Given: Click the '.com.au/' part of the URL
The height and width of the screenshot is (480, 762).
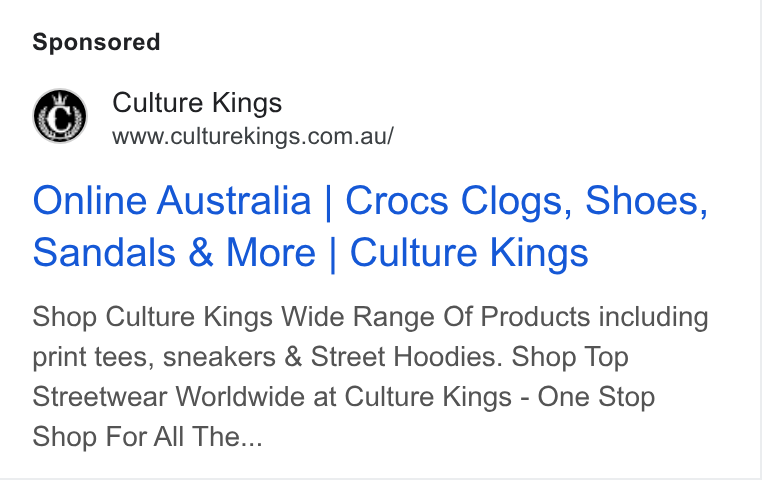Looking at the screenshot, I should click(x=347, y=137).
